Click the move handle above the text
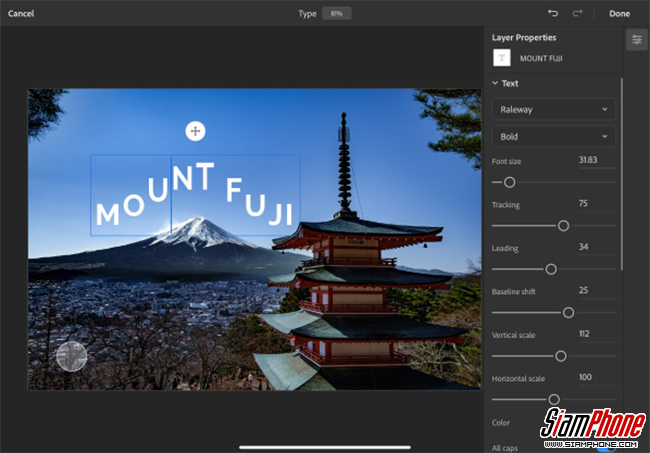 (x=195, y=131)
